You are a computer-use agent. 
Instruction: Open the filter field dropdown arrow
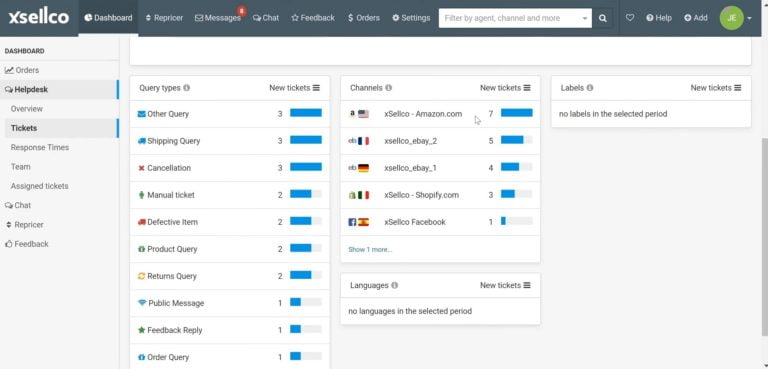coord(584,19)
